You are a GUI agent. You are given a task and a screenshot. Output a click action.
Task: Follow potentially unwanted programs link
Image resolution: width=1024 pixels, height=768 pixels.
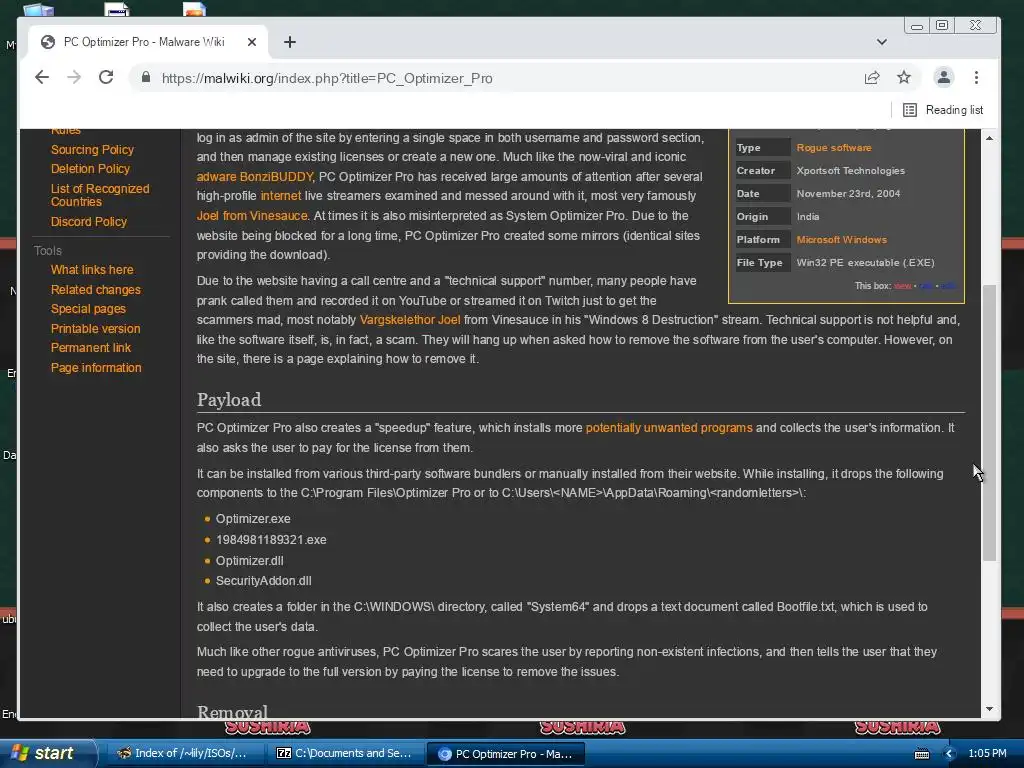(669, 428)
